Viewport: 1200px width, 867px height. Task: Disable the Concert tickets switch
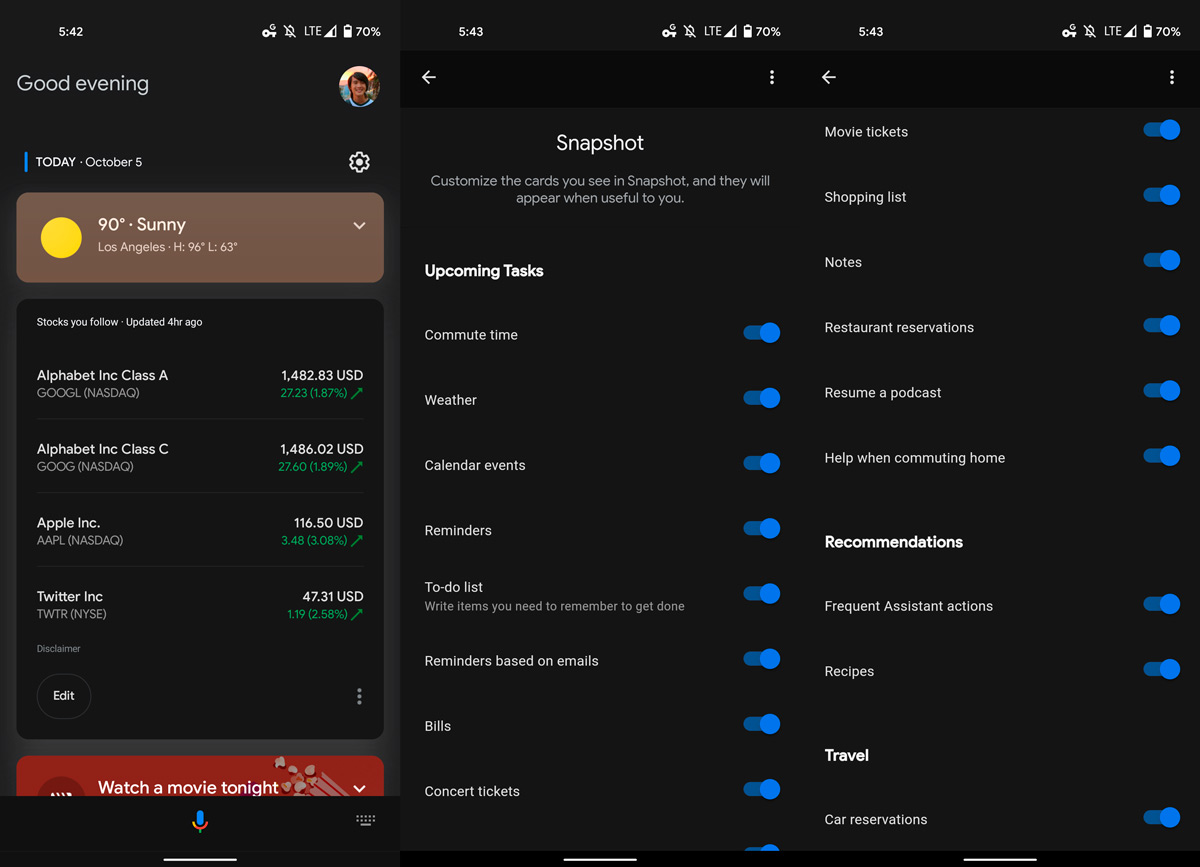point(762,789)
